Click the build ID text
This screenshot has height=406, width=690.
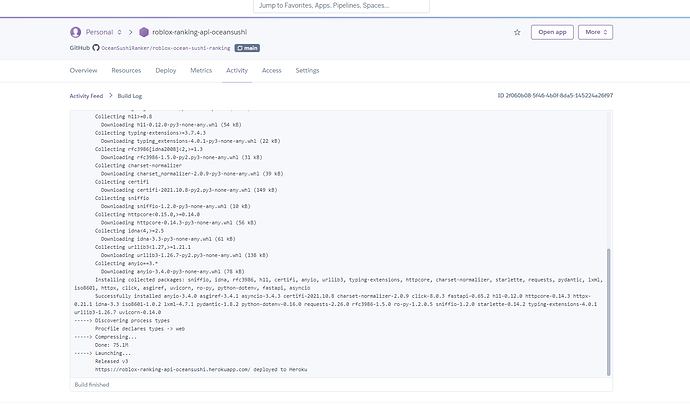[x=555, y=95]
